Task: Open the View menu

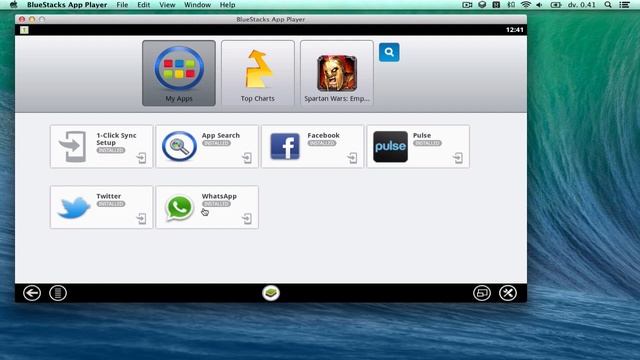Action: [x=167, y=5]
